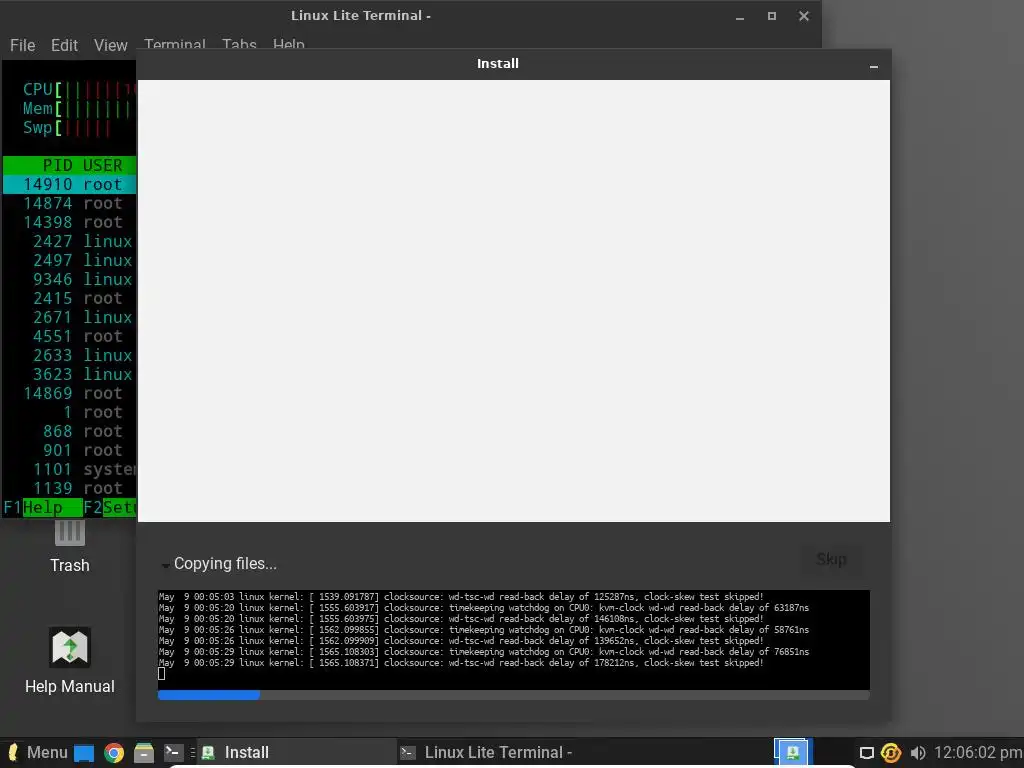Select htop process row PID 1101

(70, 470)
